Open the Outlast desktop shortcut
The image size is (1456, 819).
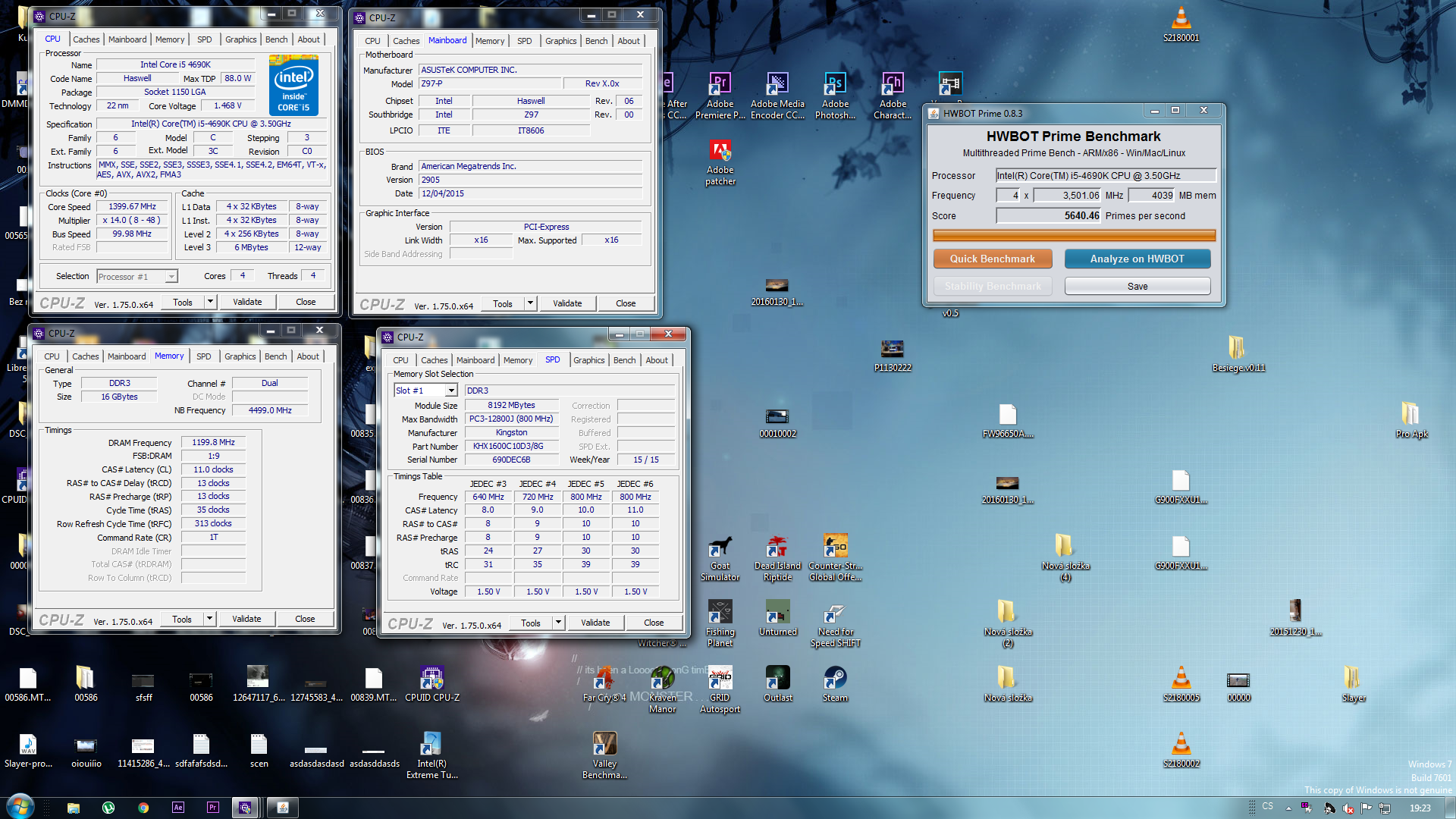777,684
